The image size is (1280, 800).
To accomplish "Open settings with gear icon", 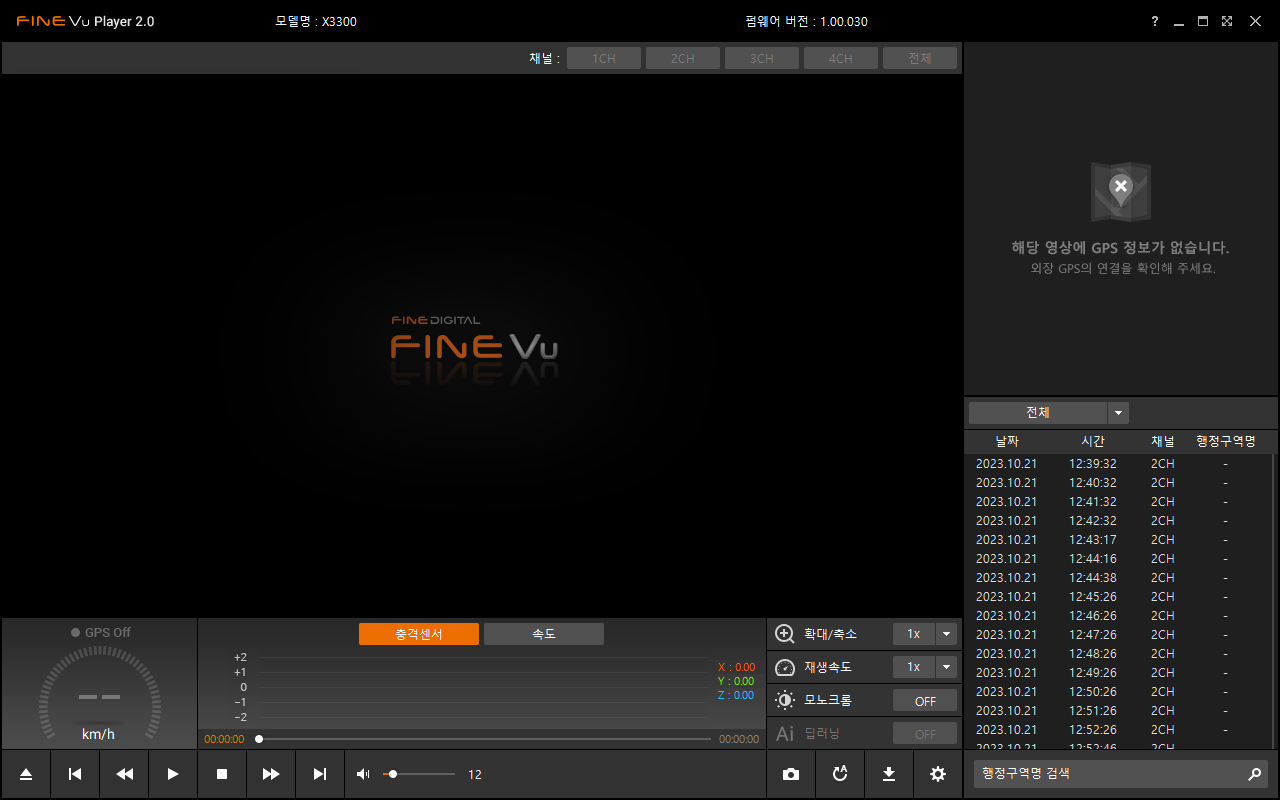I will [x=938, y=774].
